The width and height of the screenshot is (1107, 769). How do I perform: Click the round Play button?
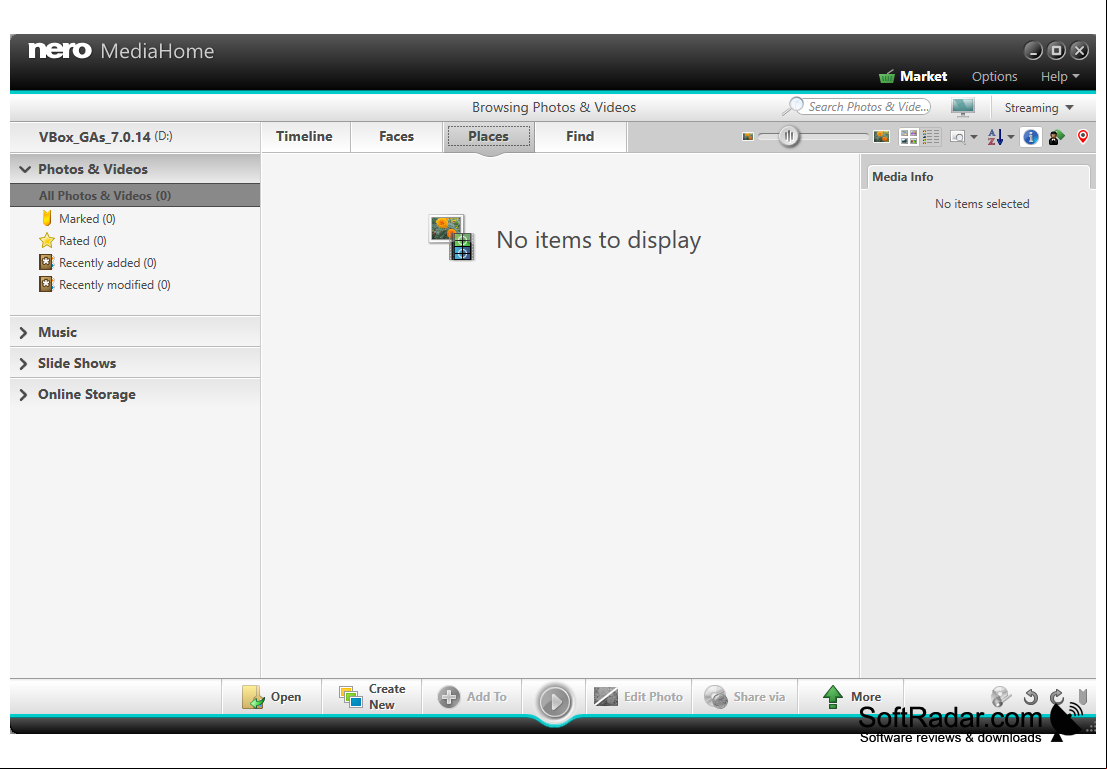pyautogui.click(x=555, y=701)
